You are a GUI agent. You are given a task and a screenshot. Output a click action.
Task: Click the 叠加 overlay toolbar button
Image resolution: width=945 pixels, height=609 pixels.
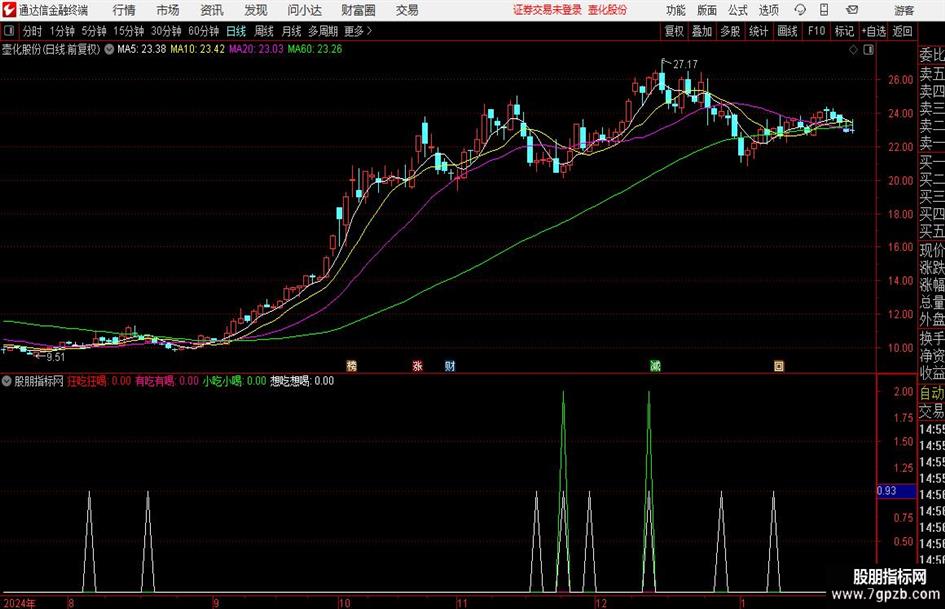(702, 31)
